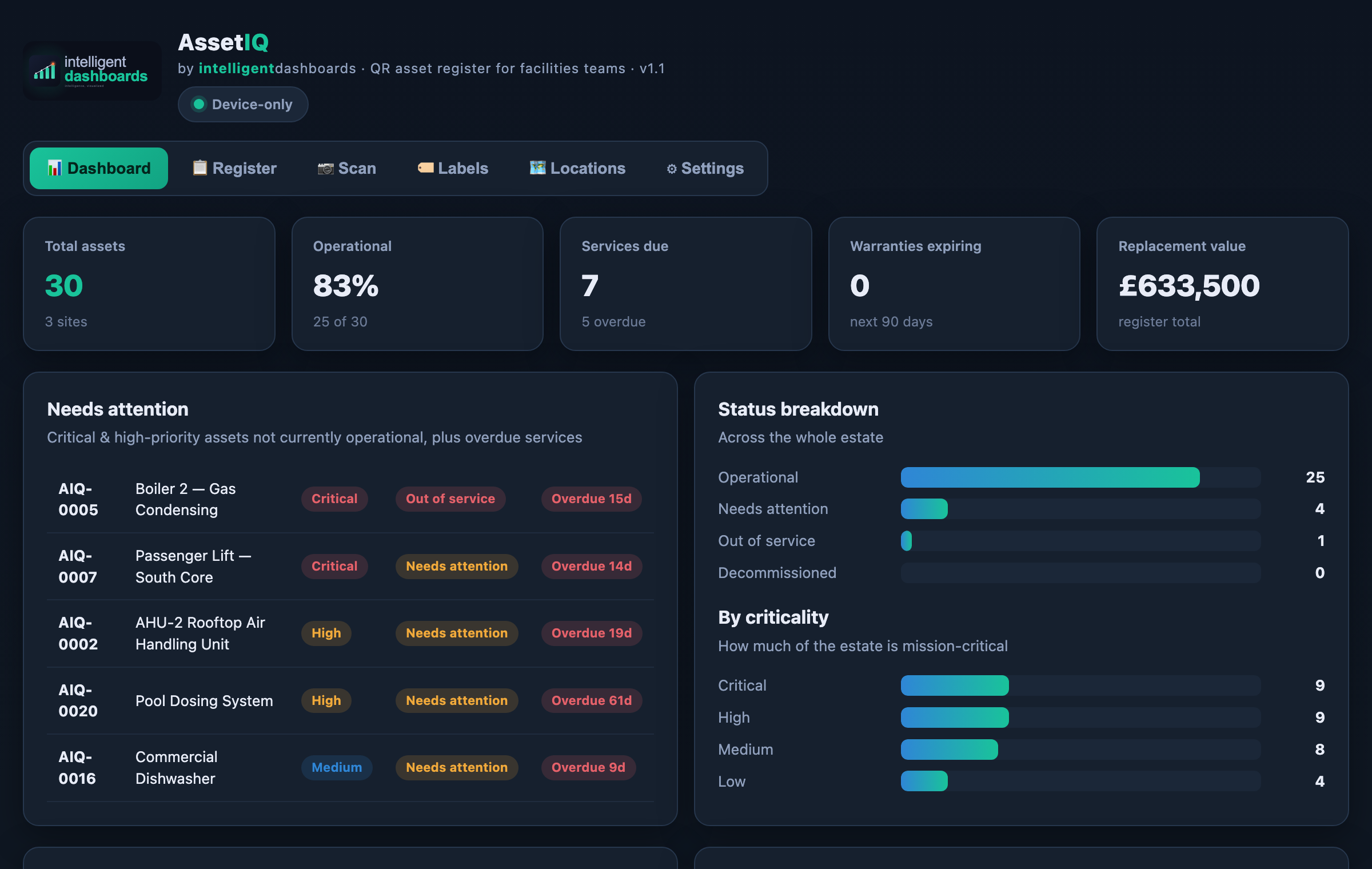Image resolution: width=1372 pixels, height=869 pixels.
Task: Click the green Device-only status dot
Action: 199,104
